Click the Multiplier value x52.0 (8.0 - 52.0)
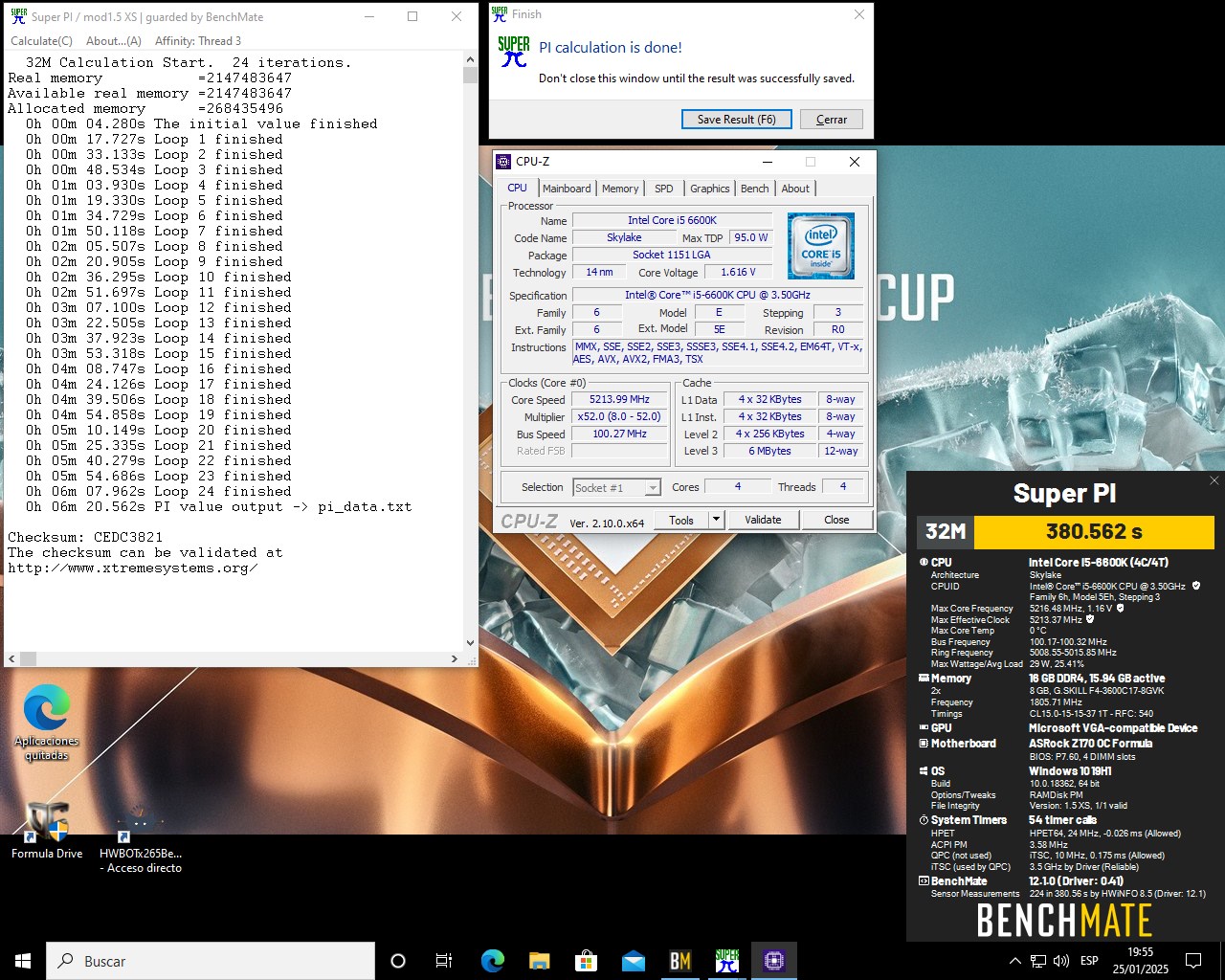 point(619,417)
